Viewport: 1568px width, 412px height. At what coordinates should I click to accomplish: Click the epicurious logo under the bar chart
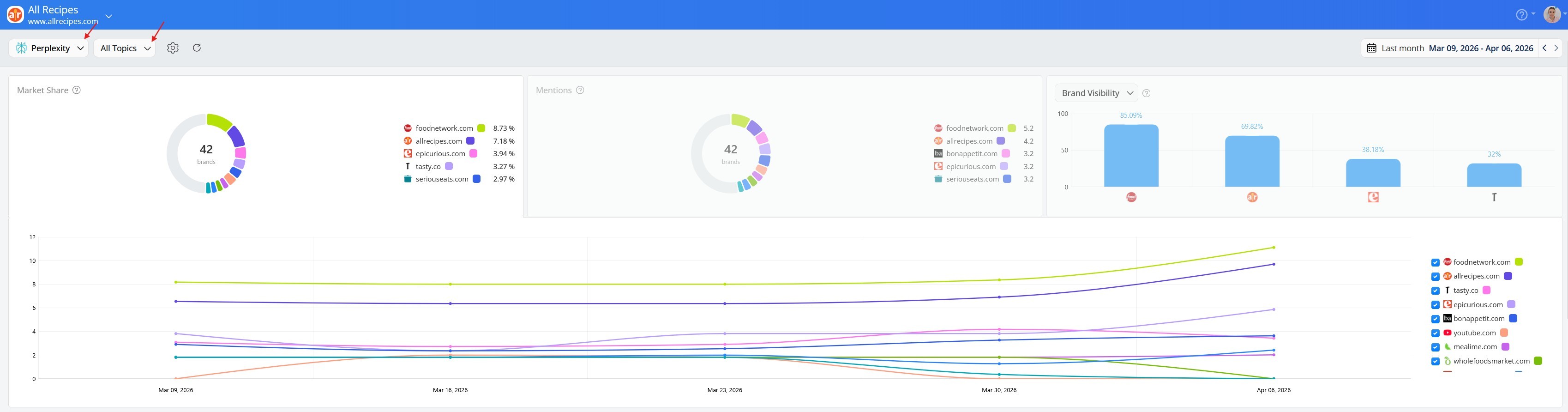(1373, 197)
